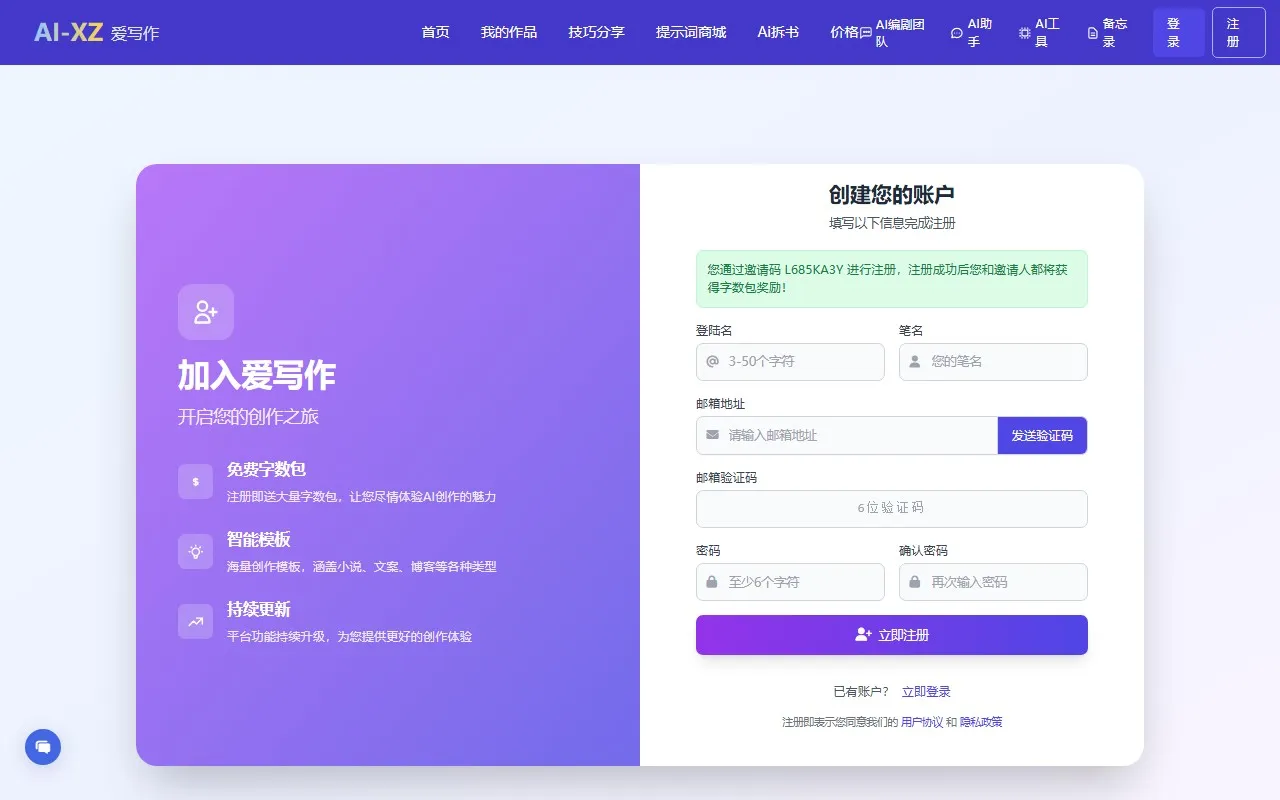
Task: Open the floating chat support bubble
Action: point(42,746)
